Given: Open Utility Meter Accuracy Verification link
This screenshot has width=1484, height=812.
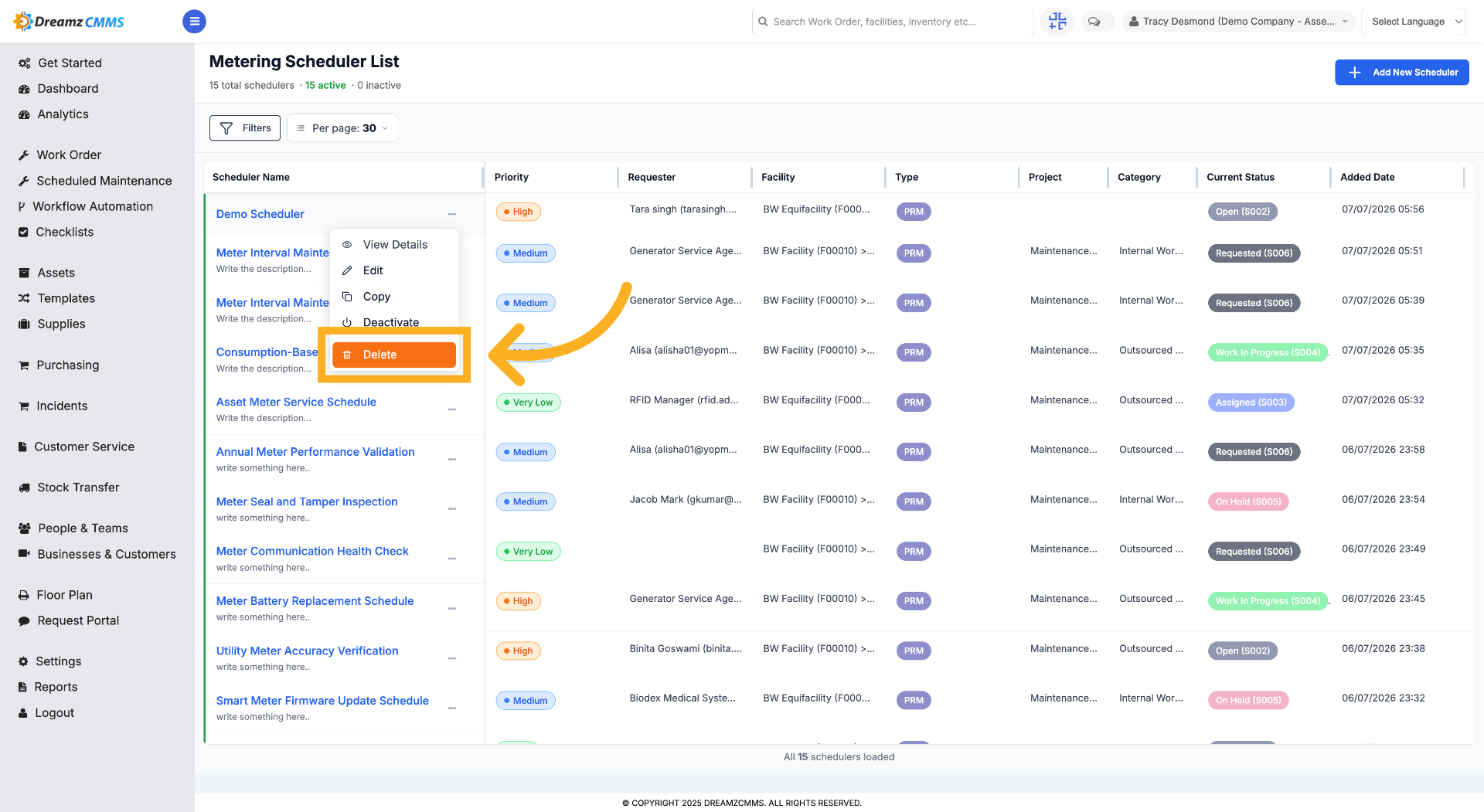Looking at the screenshot, I should pos(308,651).
